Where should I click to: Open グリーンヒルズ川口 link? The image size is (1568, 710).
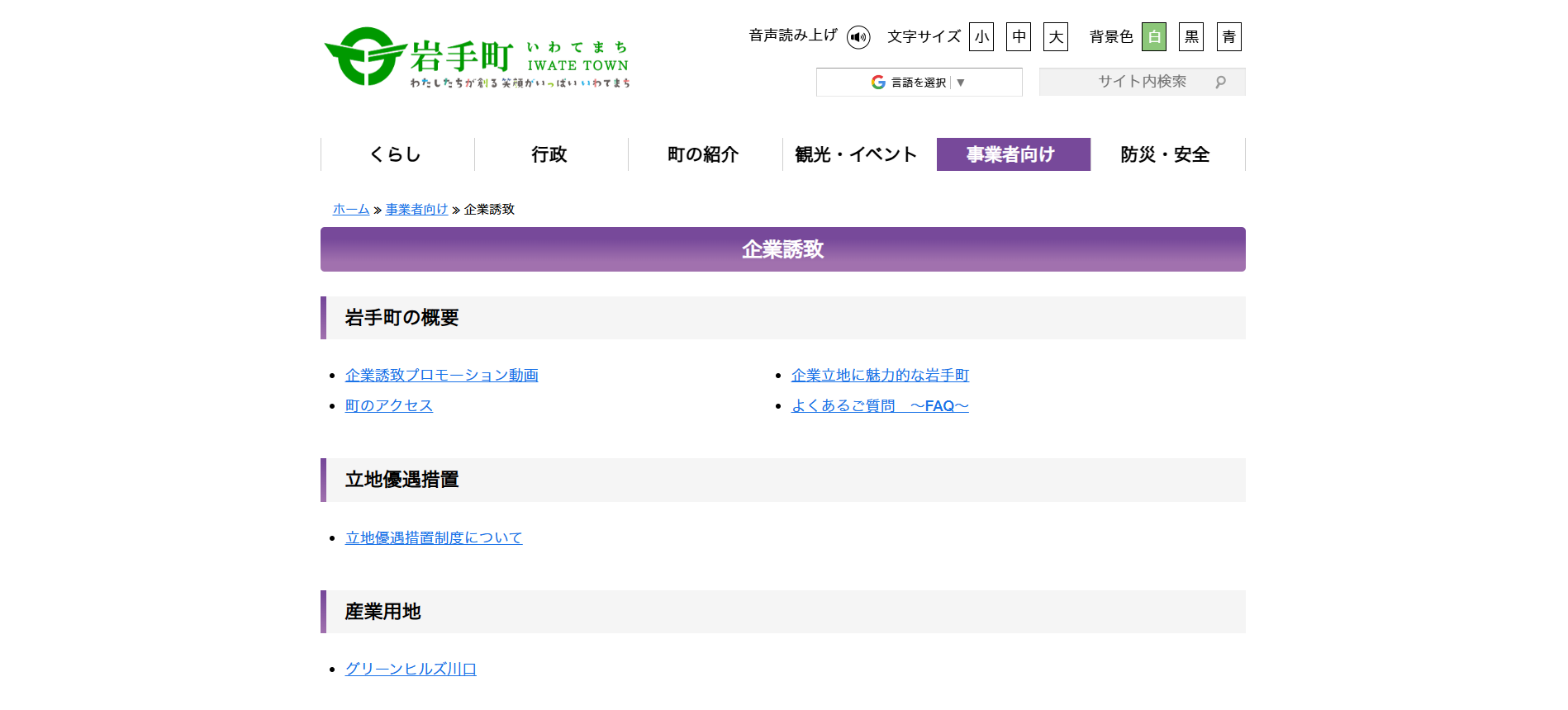pos(411,670)
